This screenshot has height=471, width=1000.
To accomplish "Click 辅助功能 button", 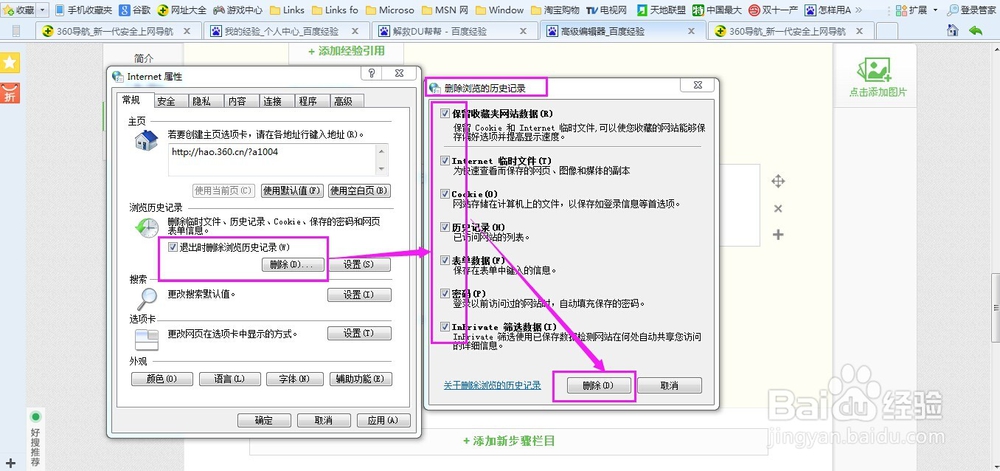I will pos(360,379).
